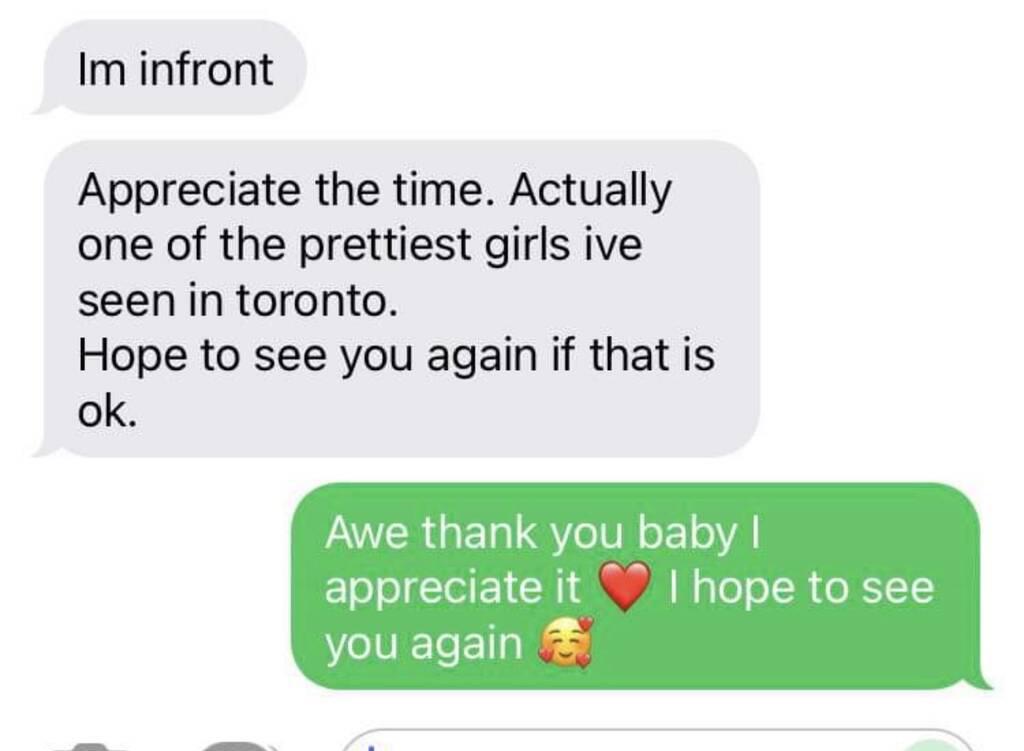Select the green "Awe thank you baby" bubble

click(641, 586)
